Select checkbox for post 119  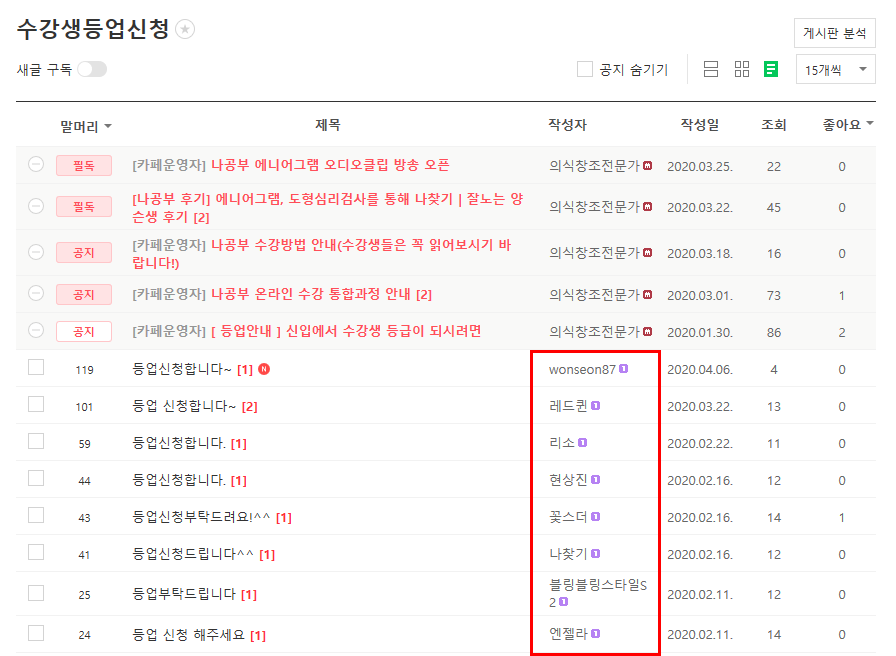pos(36,367)
